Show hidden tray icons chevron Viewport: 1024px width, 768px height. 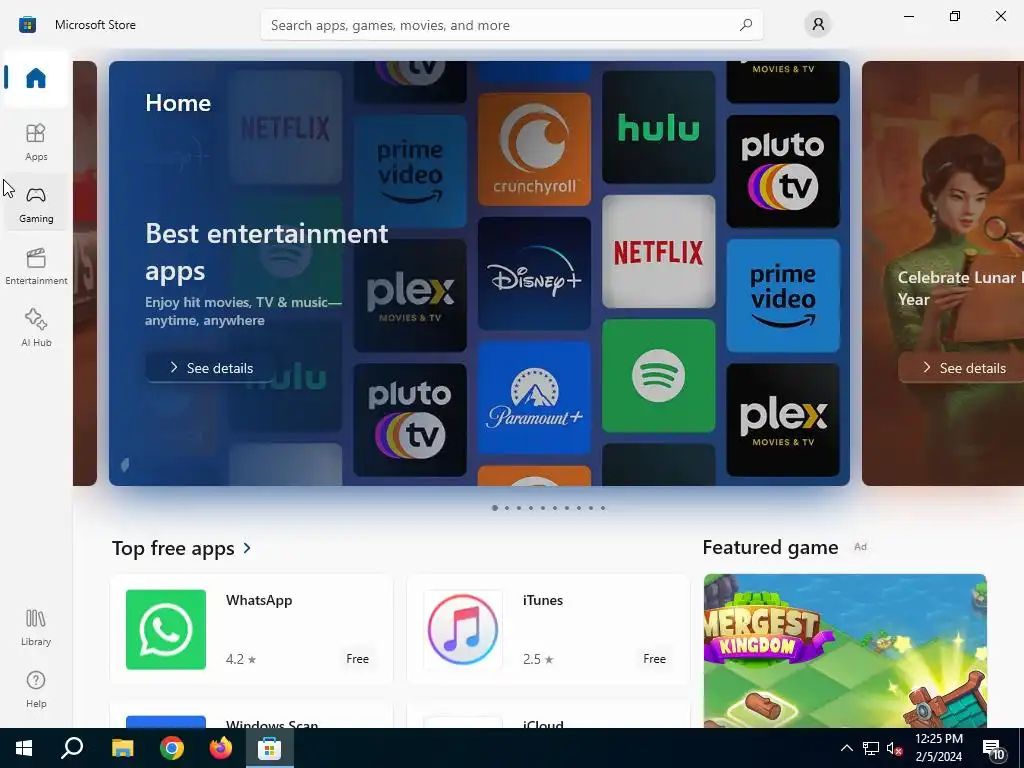pyautogui.click(x=846, y=748)
